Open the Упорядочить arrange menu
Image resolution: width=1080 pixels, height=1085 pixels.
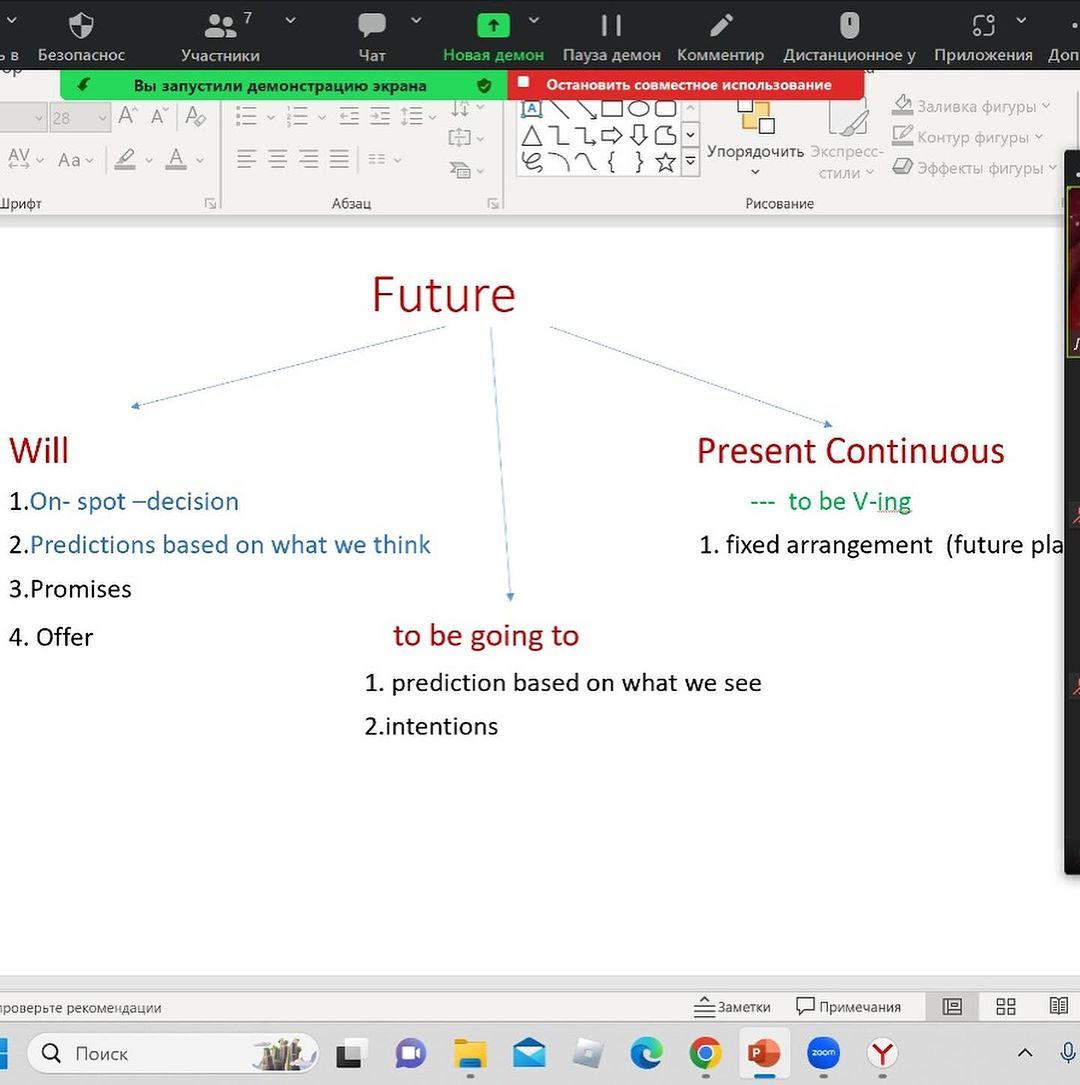click(x=755, y=137)
